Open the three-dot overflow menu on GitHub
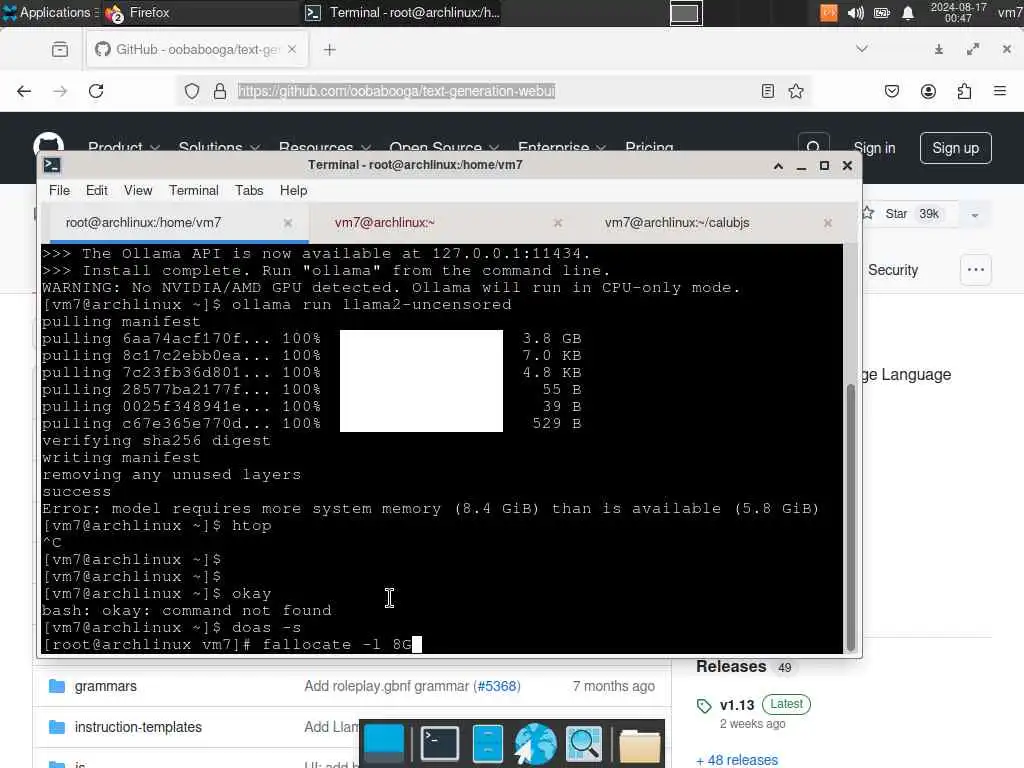Image resolution: width=1024 pixels, height=768 pixels. click(976, 270)
